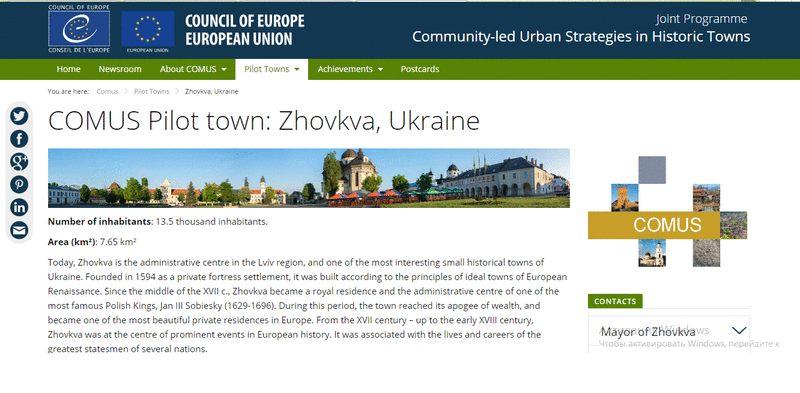Expand the Achievements dropdown menu

[x=350, y=69]
